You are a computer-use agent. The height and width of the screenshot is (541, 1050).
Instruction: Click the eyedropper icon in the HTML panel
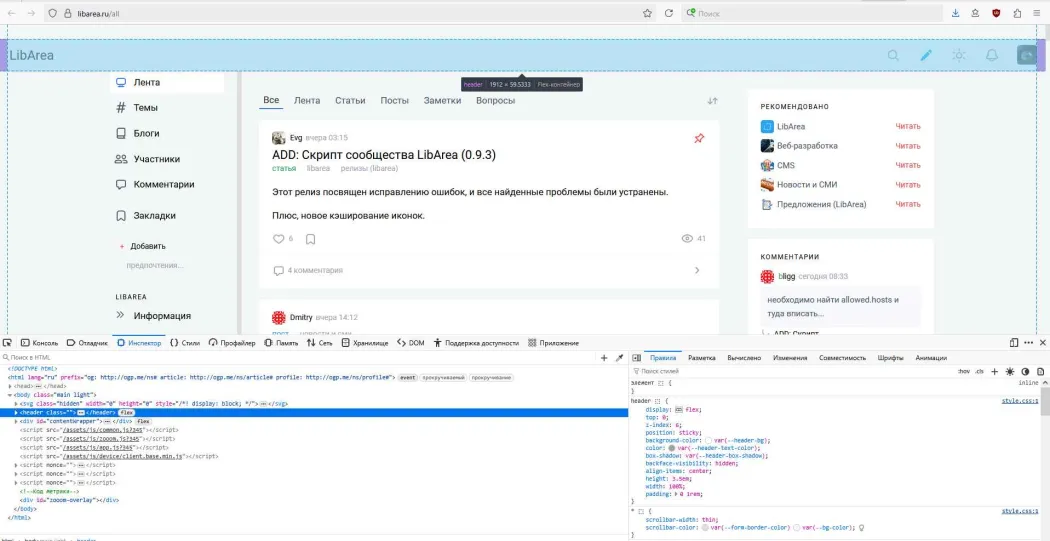point(619,357)
